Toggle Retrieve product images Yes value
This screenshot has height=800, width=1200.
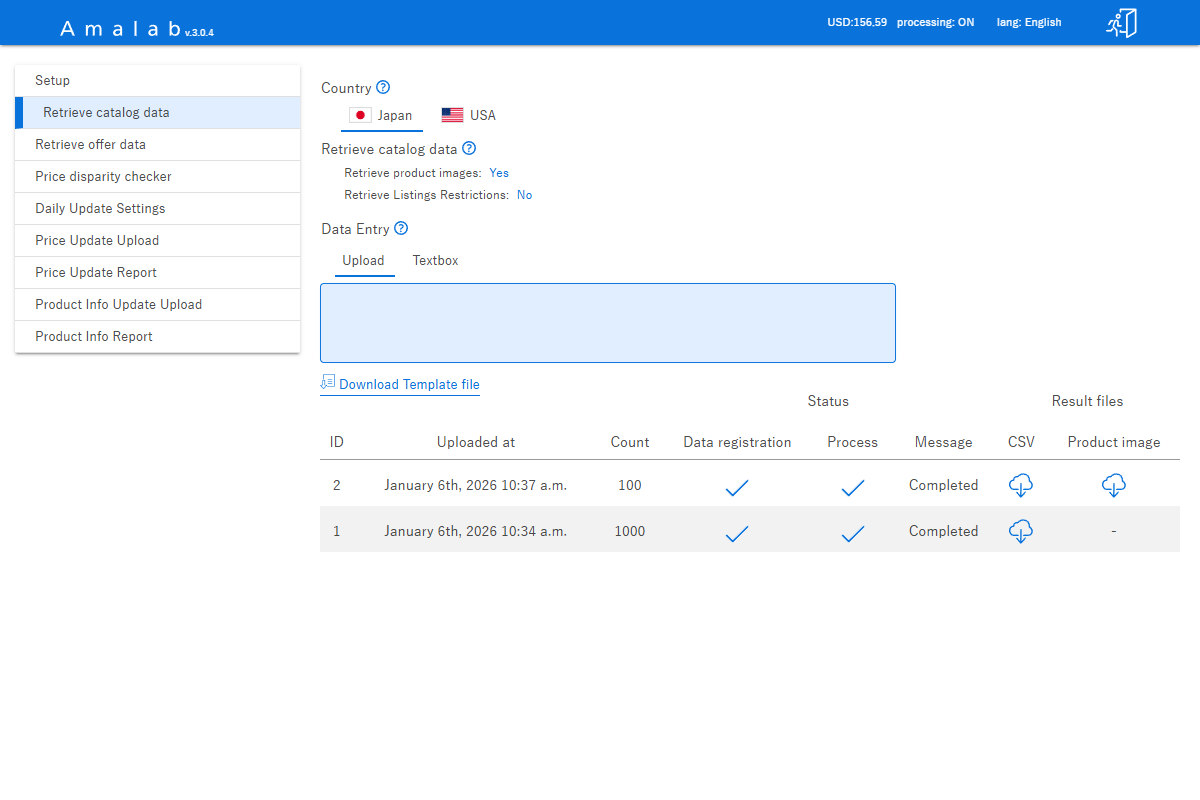point(499,173)
